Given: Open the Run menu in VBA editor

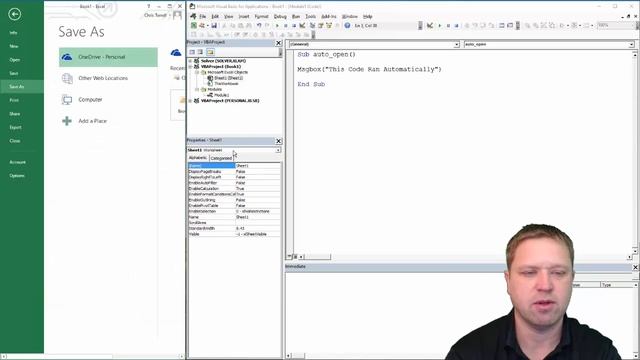Looking at the screenshot, I should (x=296, y=17).
